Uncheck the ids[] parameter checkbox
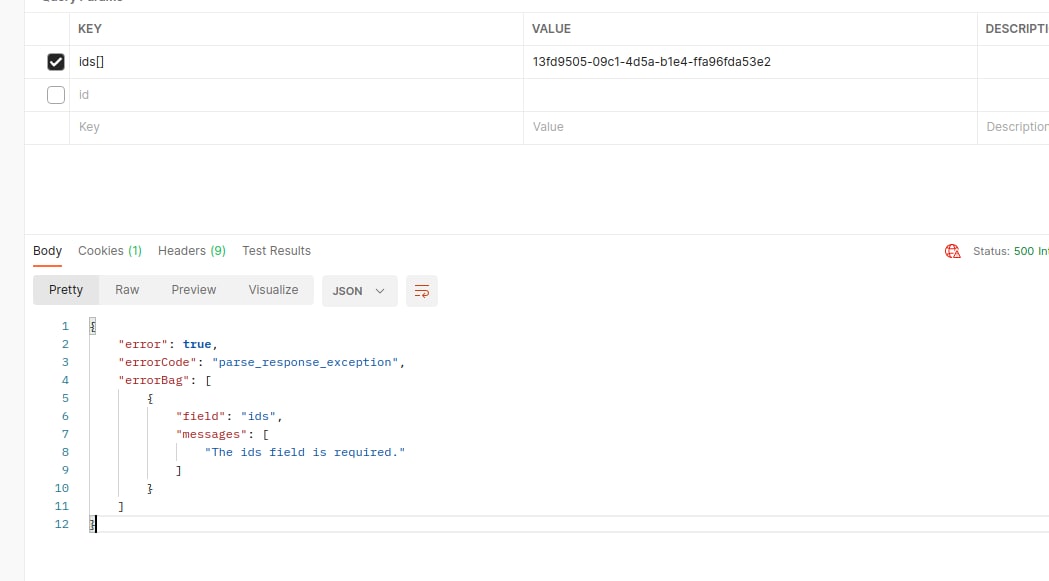The height and width of the screenshot is (581, 1049). pos(56,62)
